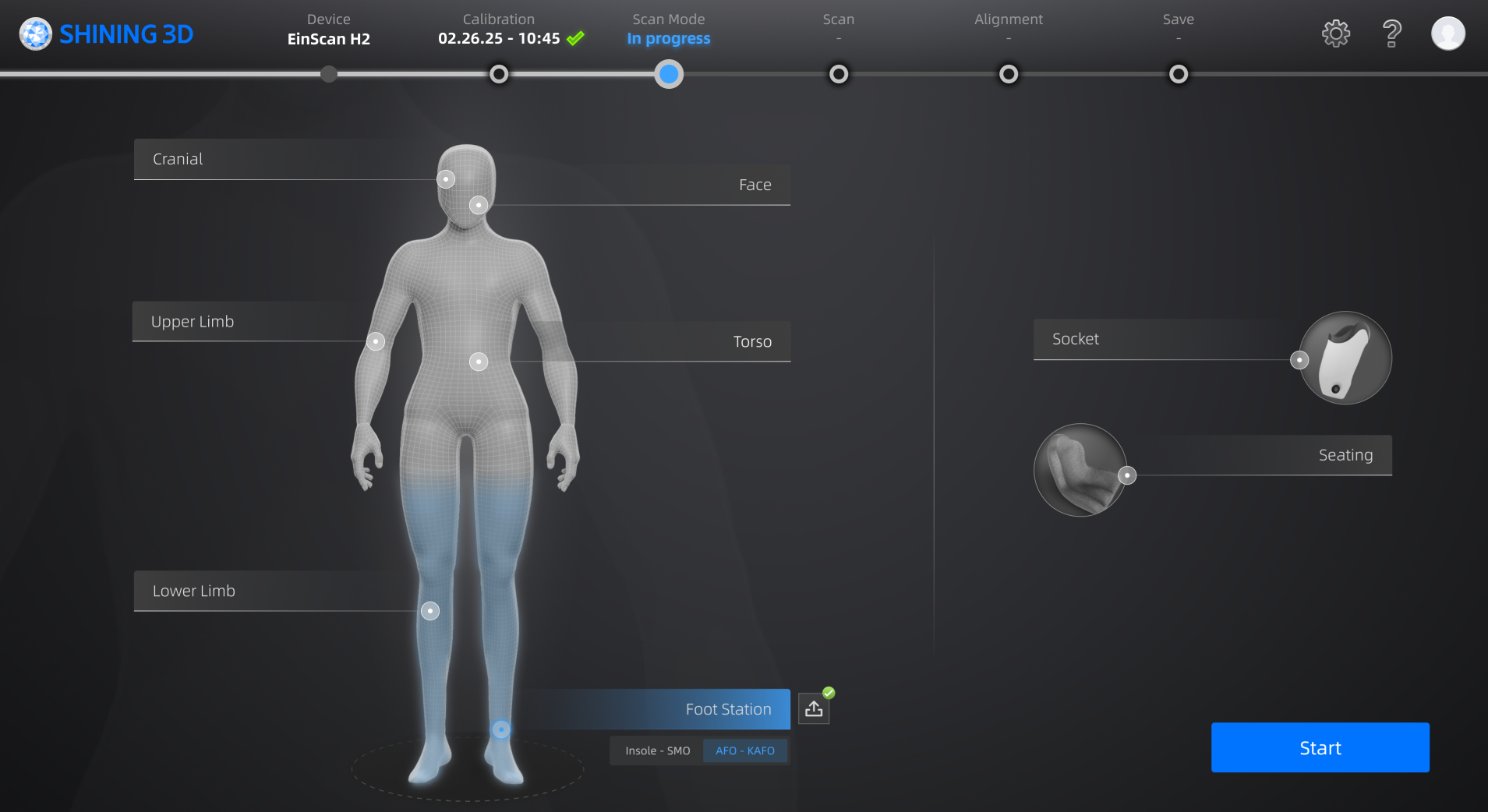Choose the Face scan mode
This screenshot has width=1488, height=812.
(x=755, y=185)
